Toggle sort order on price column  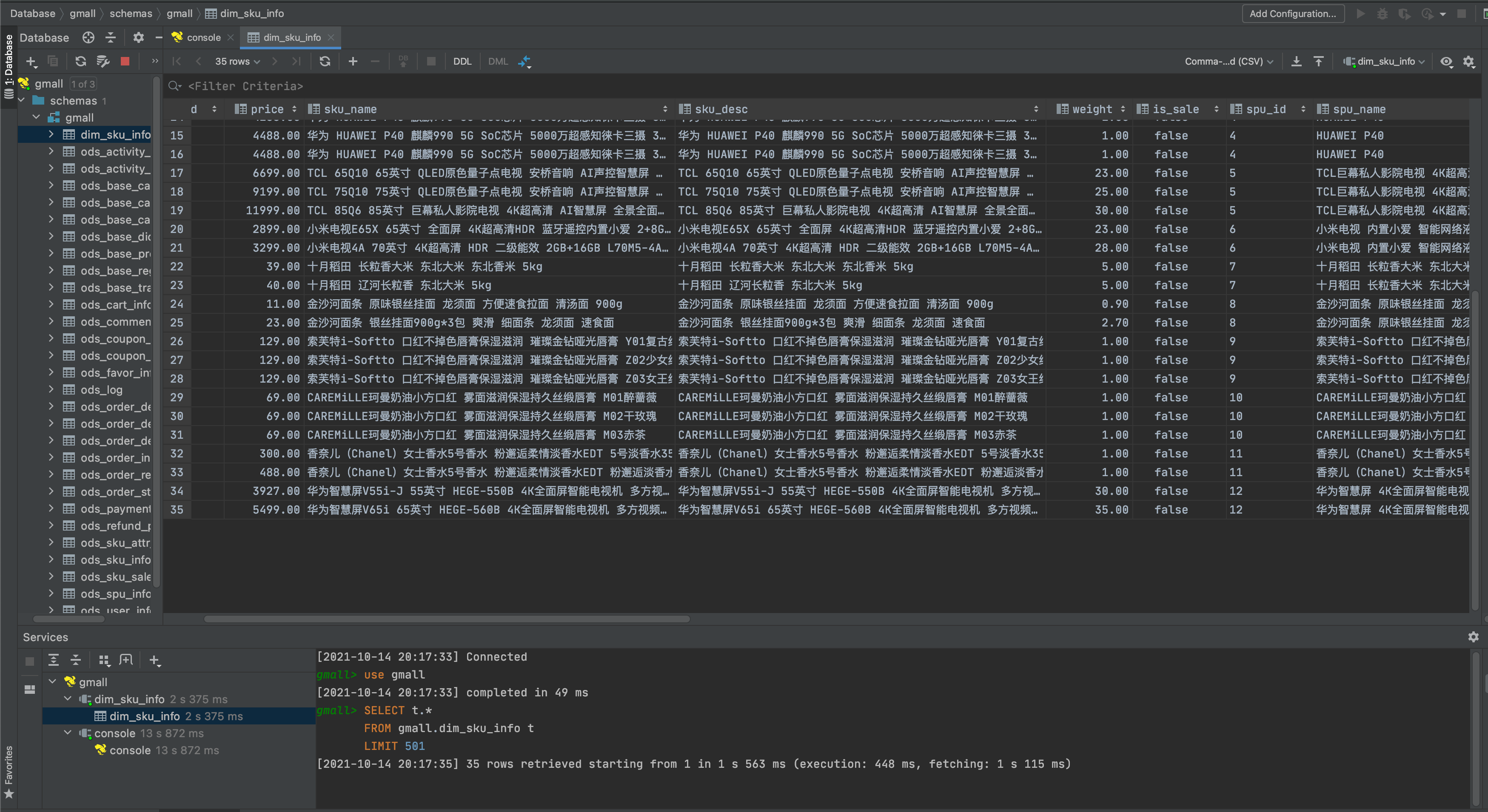(294, 109)
